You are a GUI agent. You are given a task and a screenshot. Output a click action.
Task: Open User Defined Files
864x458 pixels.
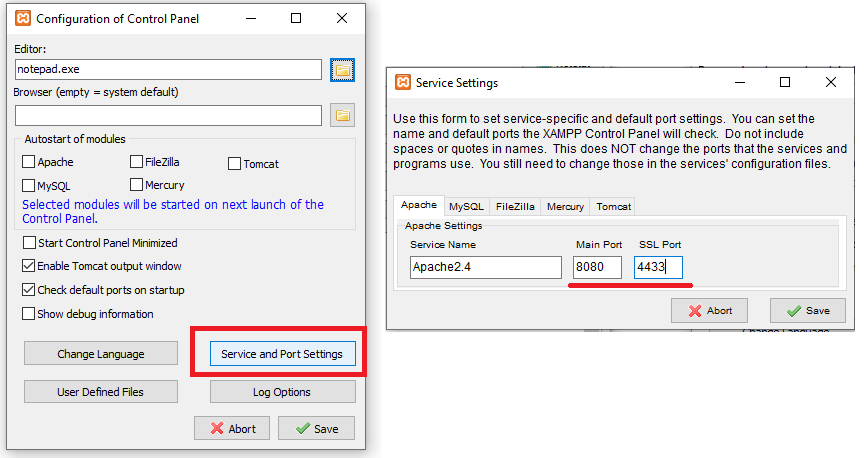101,392
